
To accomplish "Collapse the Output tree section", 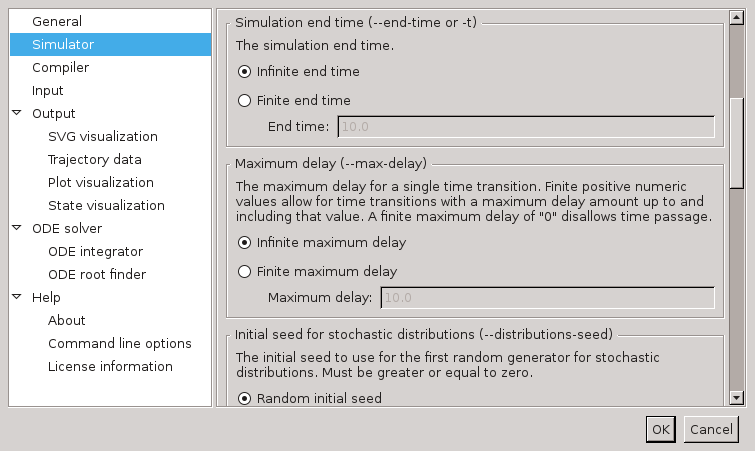I will (17, 113).
